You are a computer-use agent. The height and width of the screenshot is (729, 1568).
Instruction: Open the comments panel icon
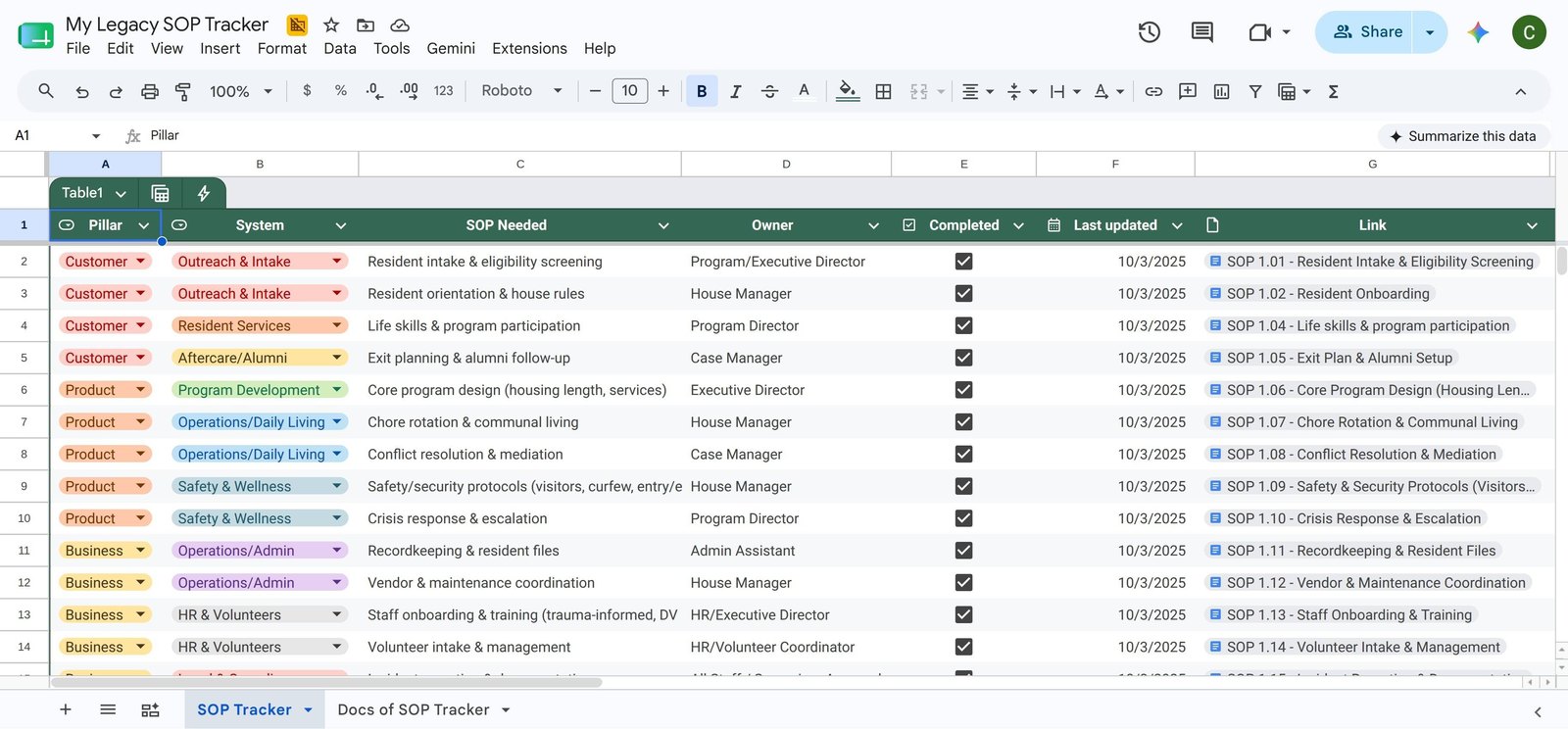point(1201,32)
